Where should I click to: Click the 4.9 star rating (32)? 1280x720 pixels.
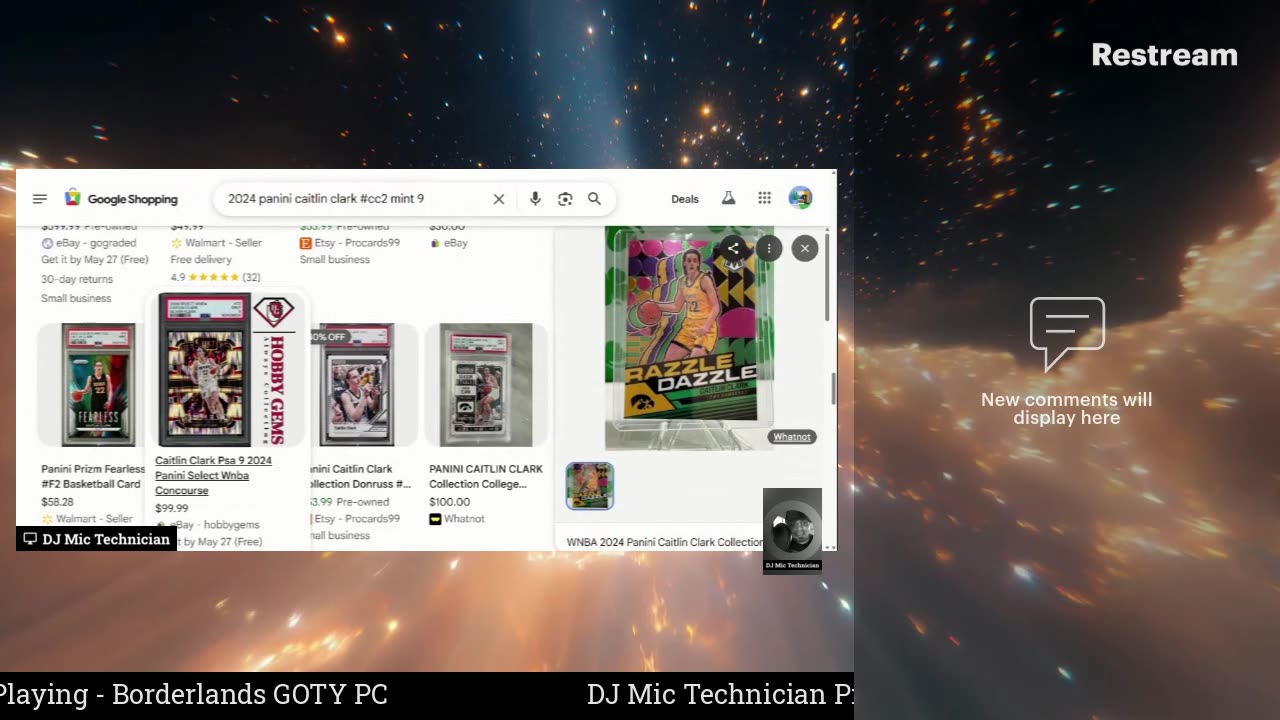215,277
